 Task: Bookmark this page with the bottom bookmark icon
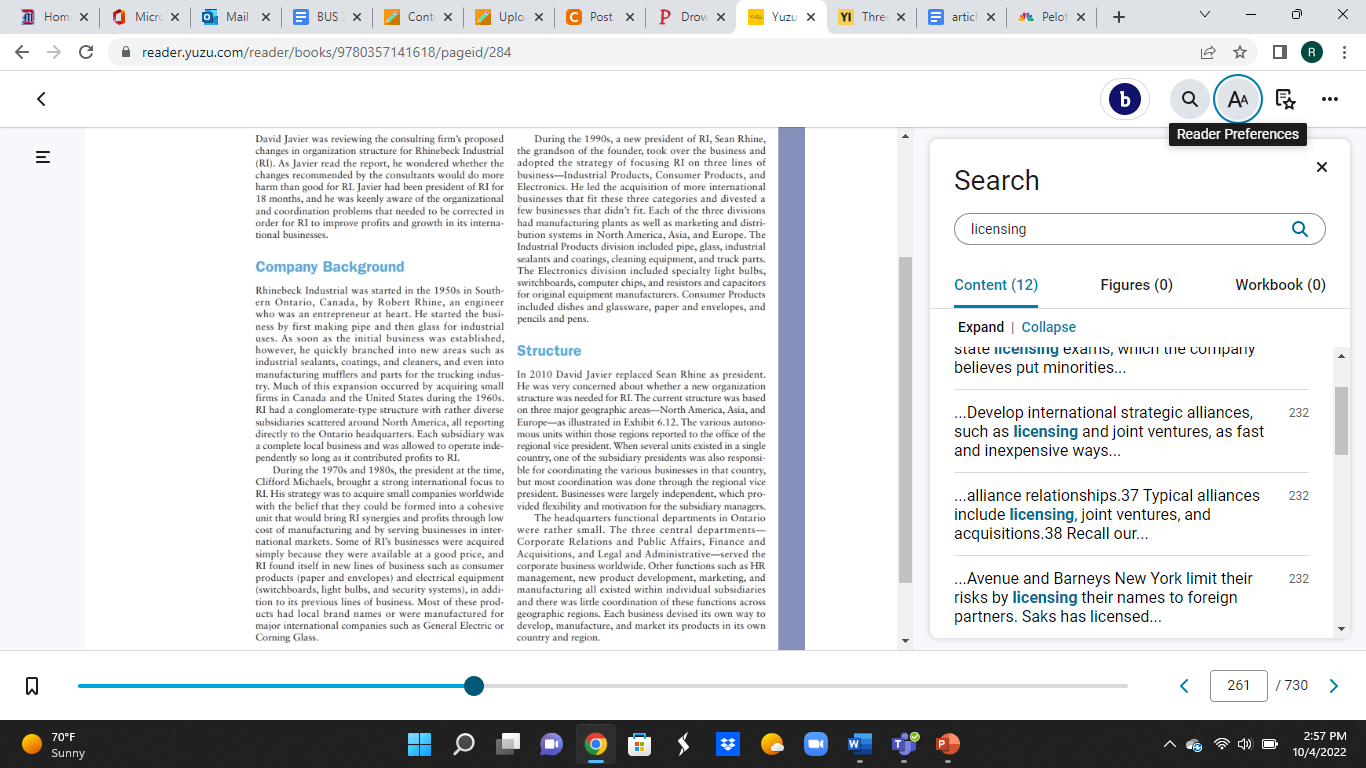tap(32, 686)
